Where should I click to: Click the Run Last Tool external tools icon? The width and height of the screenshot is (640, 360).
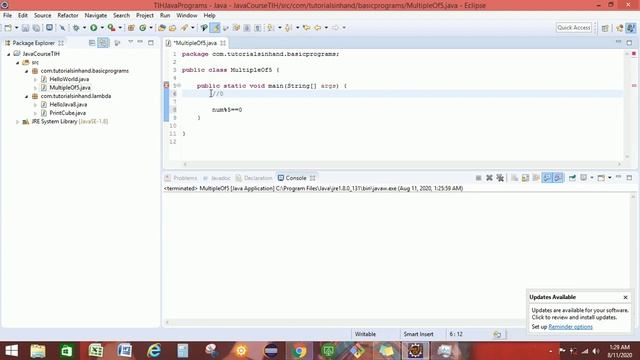click(111, 28)
